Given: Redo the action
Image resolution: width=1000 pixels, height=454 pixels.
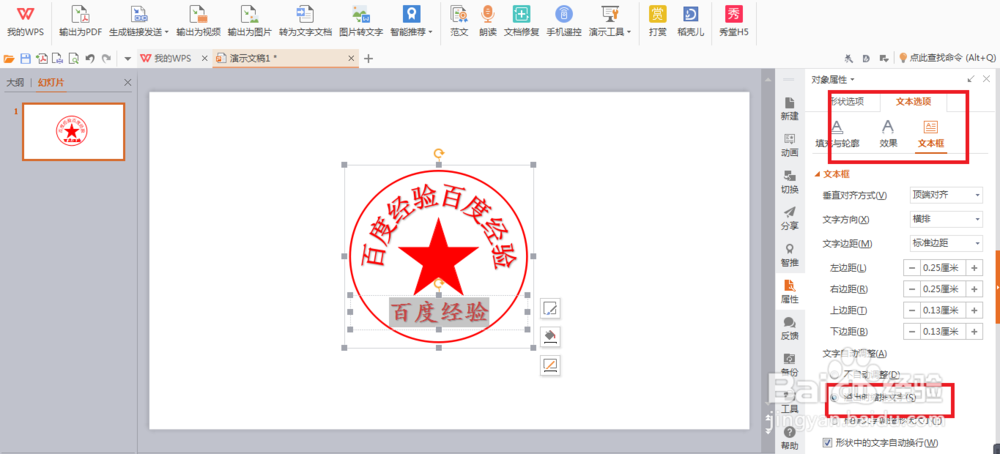Looking at the screenshot, I should tap(106, 59).
